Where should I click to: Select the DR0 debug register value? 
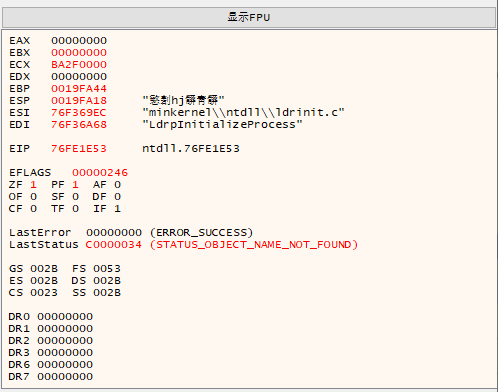pos(65,317)
